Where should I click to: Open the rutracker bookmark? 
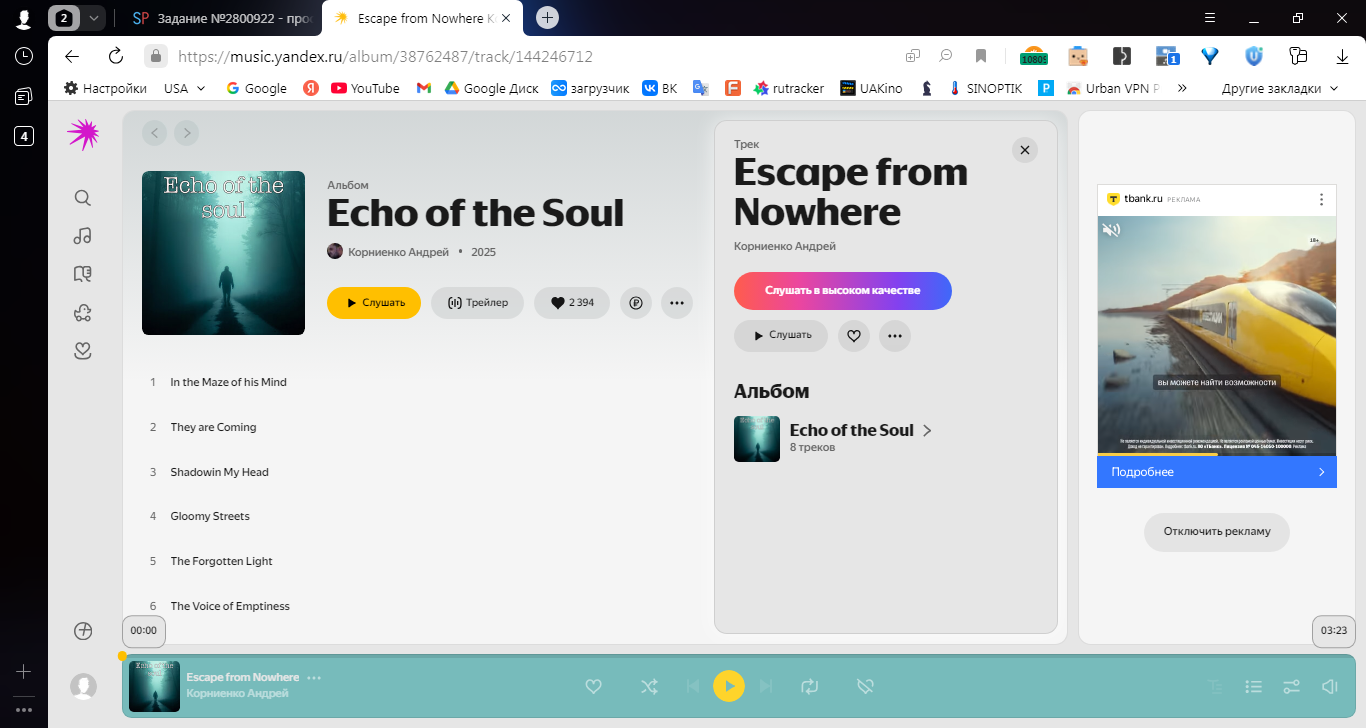pyautogui.click(x=789, y=88)
